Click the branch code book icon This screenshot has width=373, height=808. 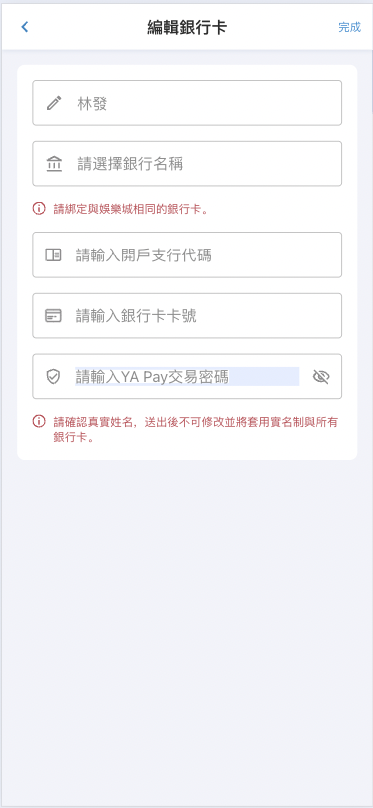coord(54,255)
